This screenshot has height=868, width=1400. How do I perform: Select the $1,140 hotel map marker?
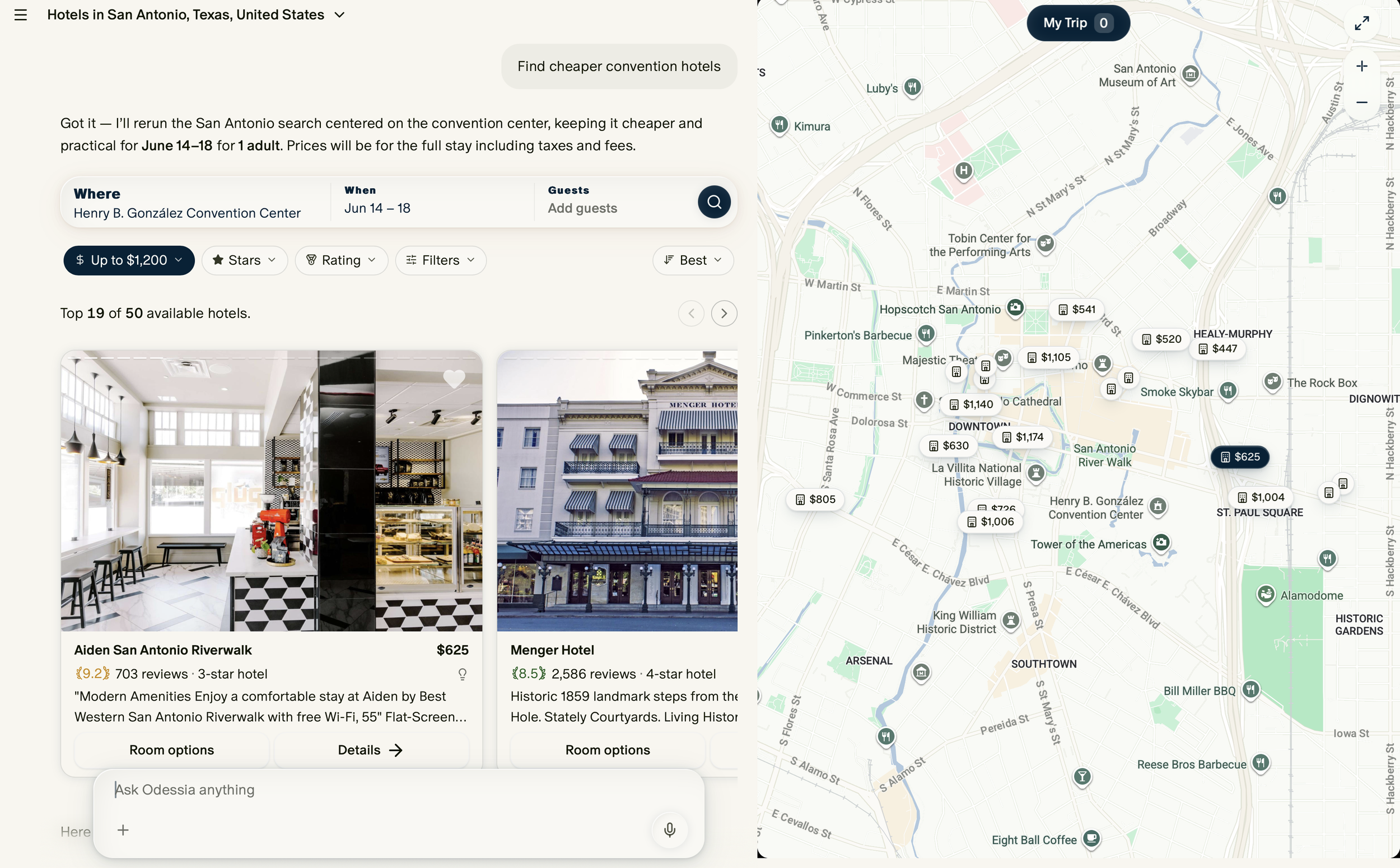970,405
